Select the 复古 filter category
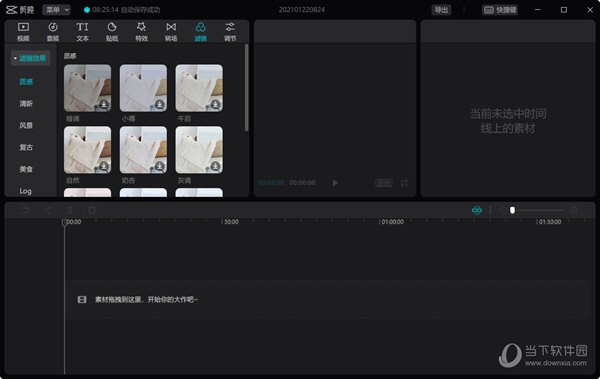The height and width of the screenshot is (379, 600). (26, 147)
